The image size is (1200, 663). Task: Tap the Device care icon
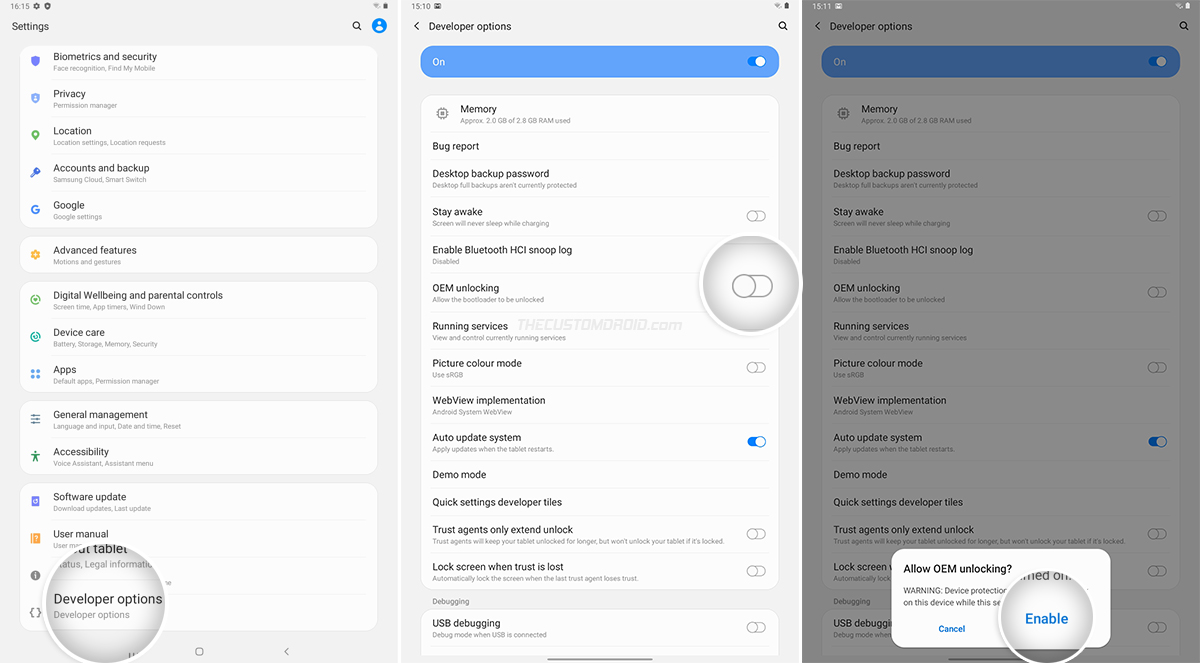(x=35, y=336)
